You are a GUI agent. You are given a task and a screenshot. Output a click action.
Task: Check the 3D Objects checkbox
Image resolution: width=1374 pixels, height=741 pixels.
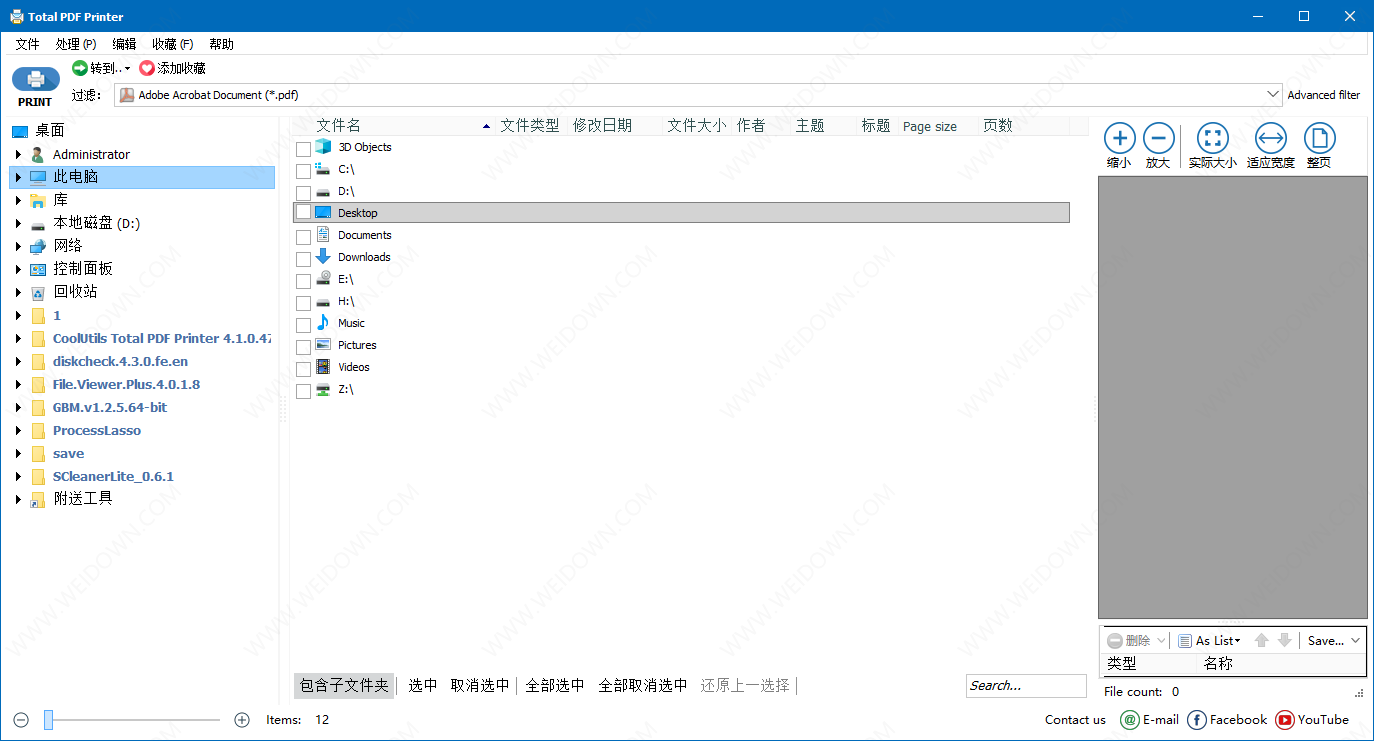pos(304,149)
